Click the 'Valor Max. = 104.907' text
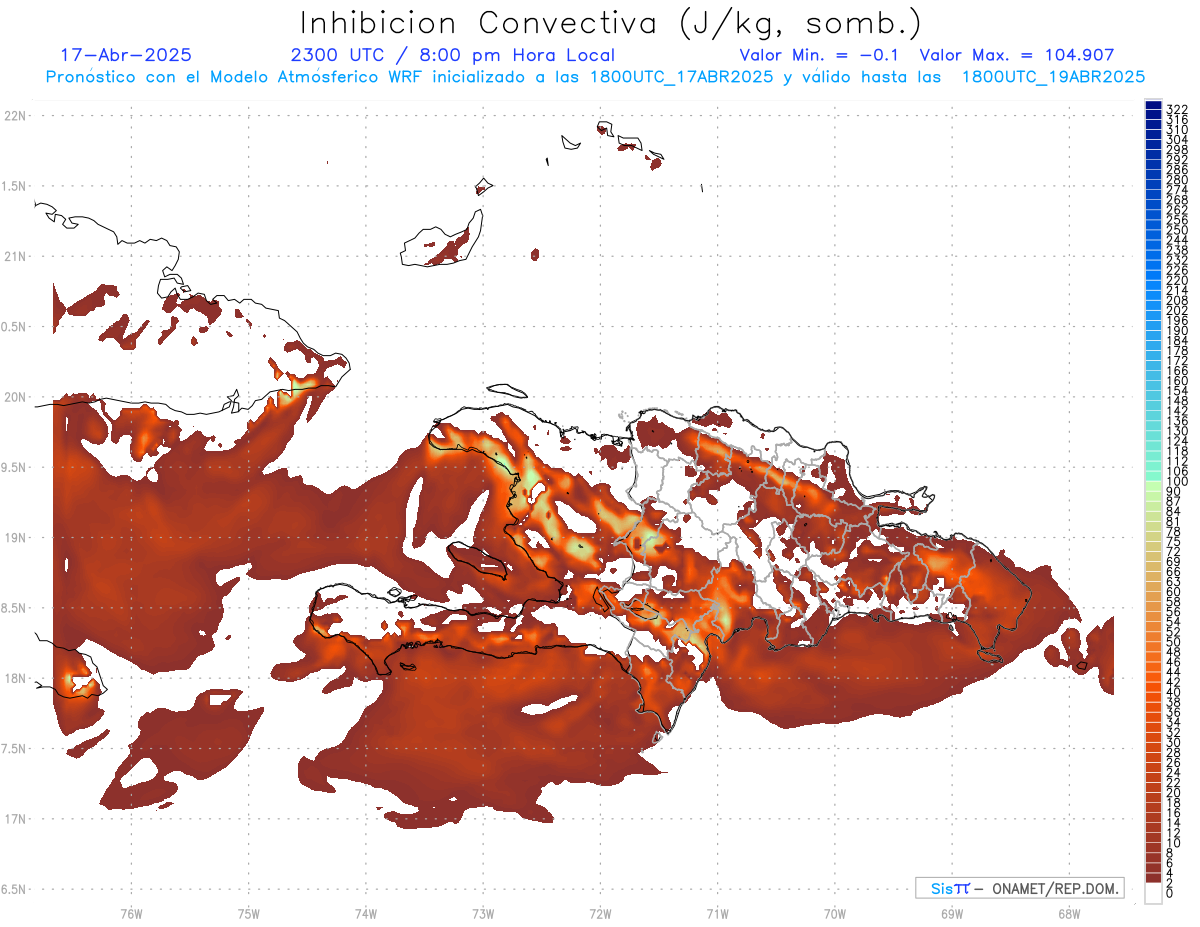The height and width of the screenshot is (927, 1200). click(x=1016, y=55)
